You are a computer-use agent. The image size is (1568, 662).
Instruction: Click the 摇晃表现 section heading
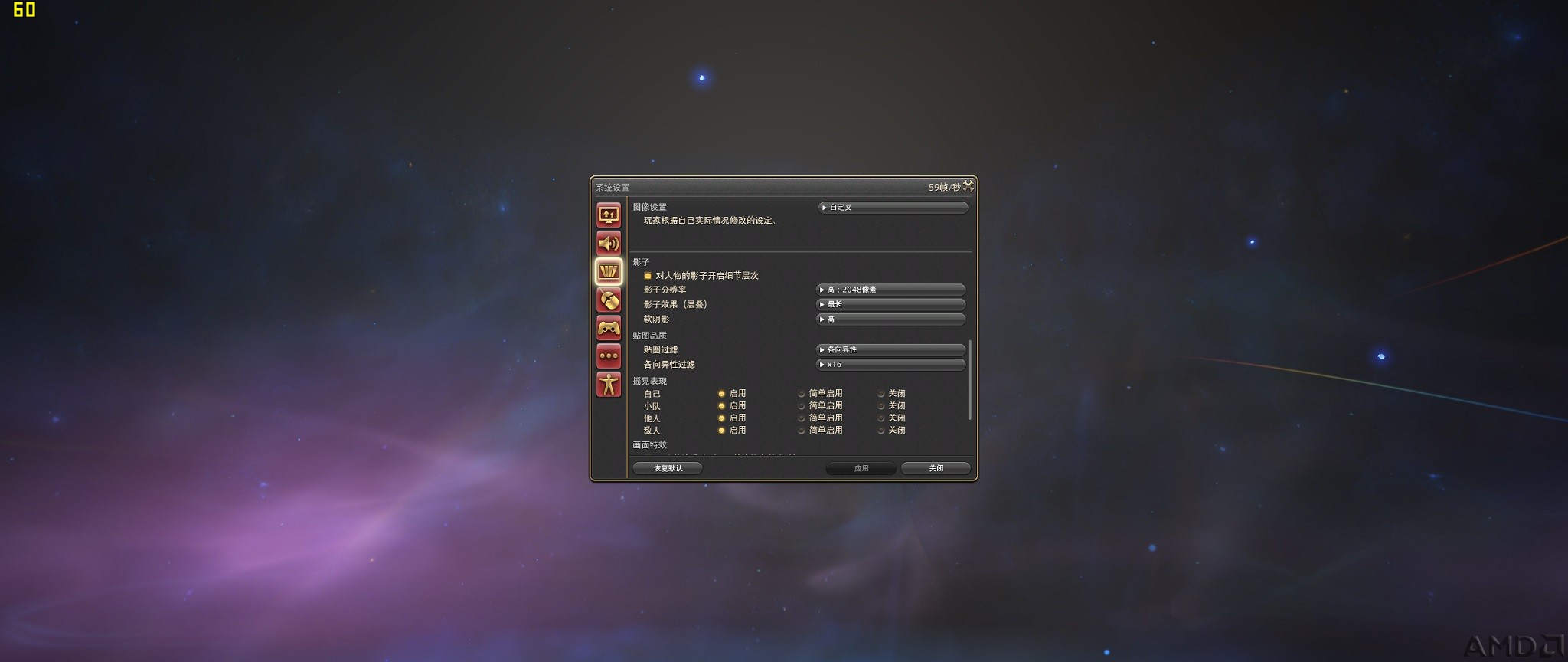[x=649, y=381]
